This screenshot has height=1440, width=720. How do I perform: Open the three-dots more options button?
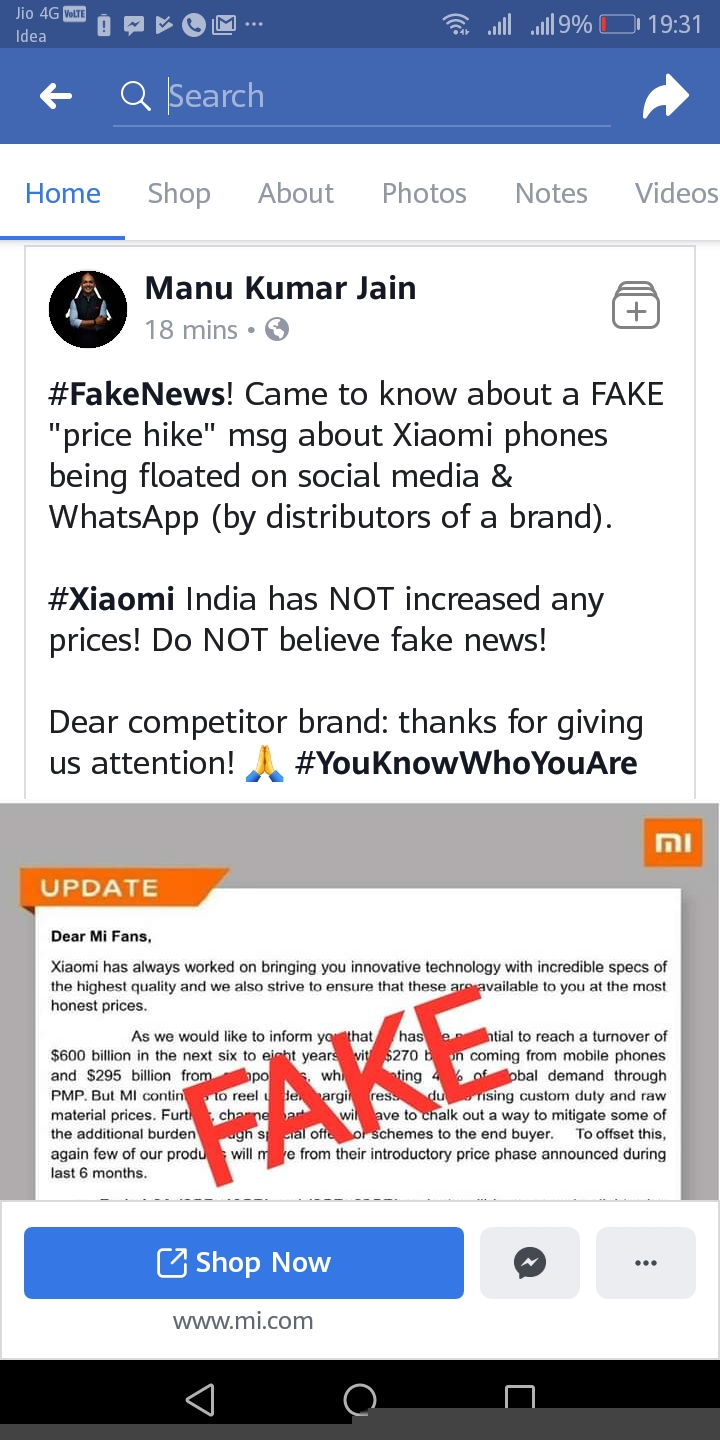point(646,1263)
